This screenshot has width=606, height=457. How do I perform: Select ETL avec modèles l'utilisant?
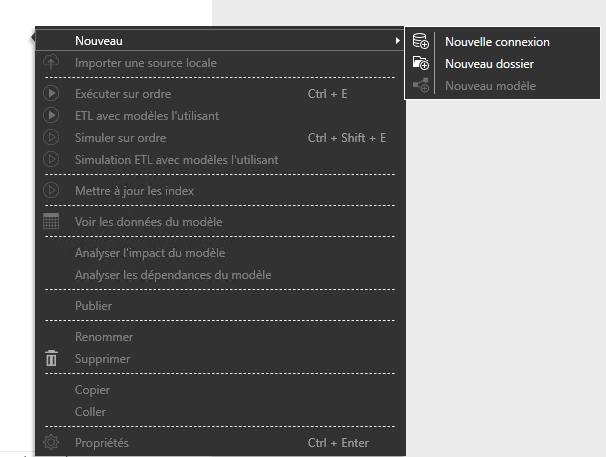click(147, 116)
